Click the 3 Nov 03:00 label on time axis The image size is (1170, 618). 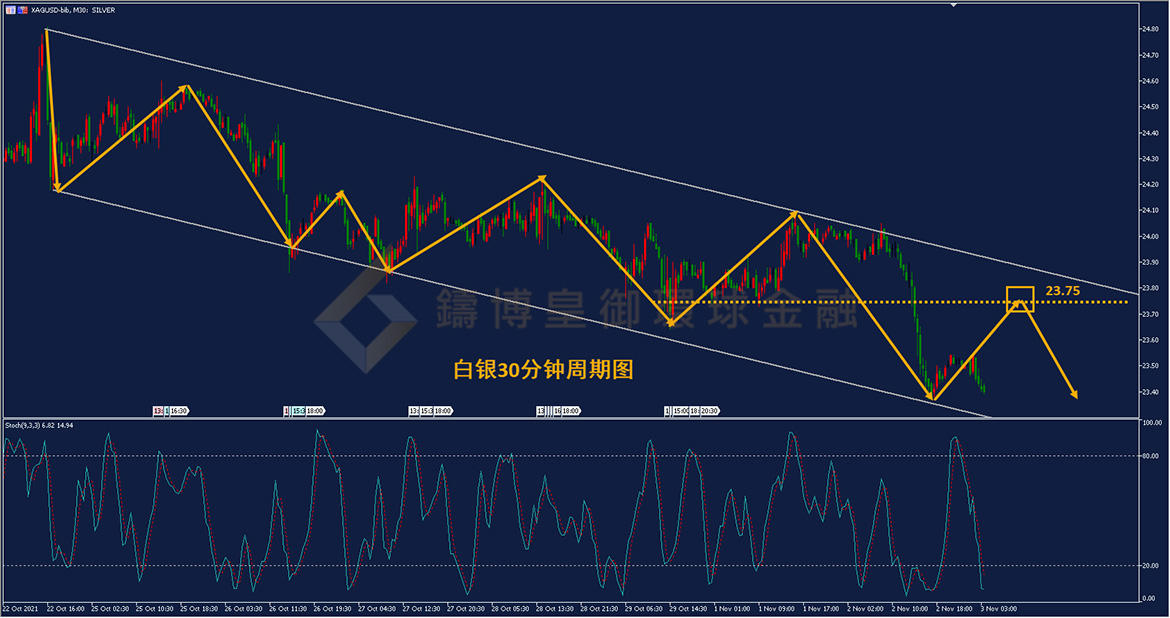998,608
